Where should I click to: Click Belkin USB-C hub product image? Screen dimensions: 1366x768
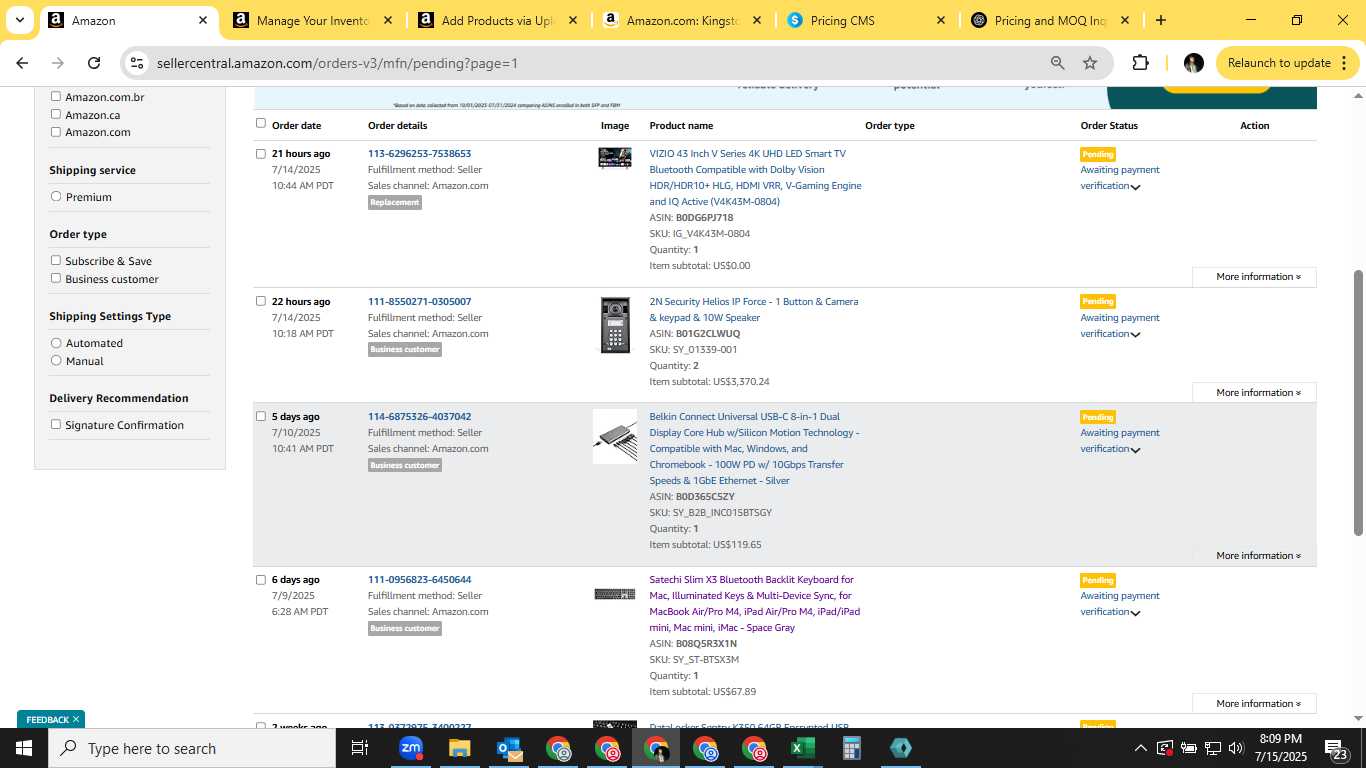point(614,436)
